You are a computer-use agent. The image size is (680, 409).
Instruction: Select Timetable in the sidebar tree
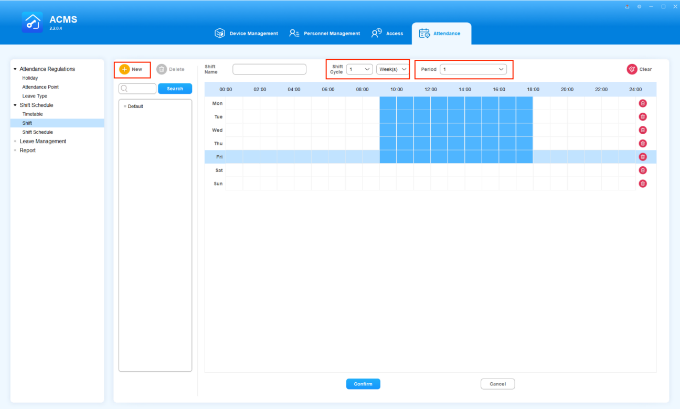(x=33, y=114)
